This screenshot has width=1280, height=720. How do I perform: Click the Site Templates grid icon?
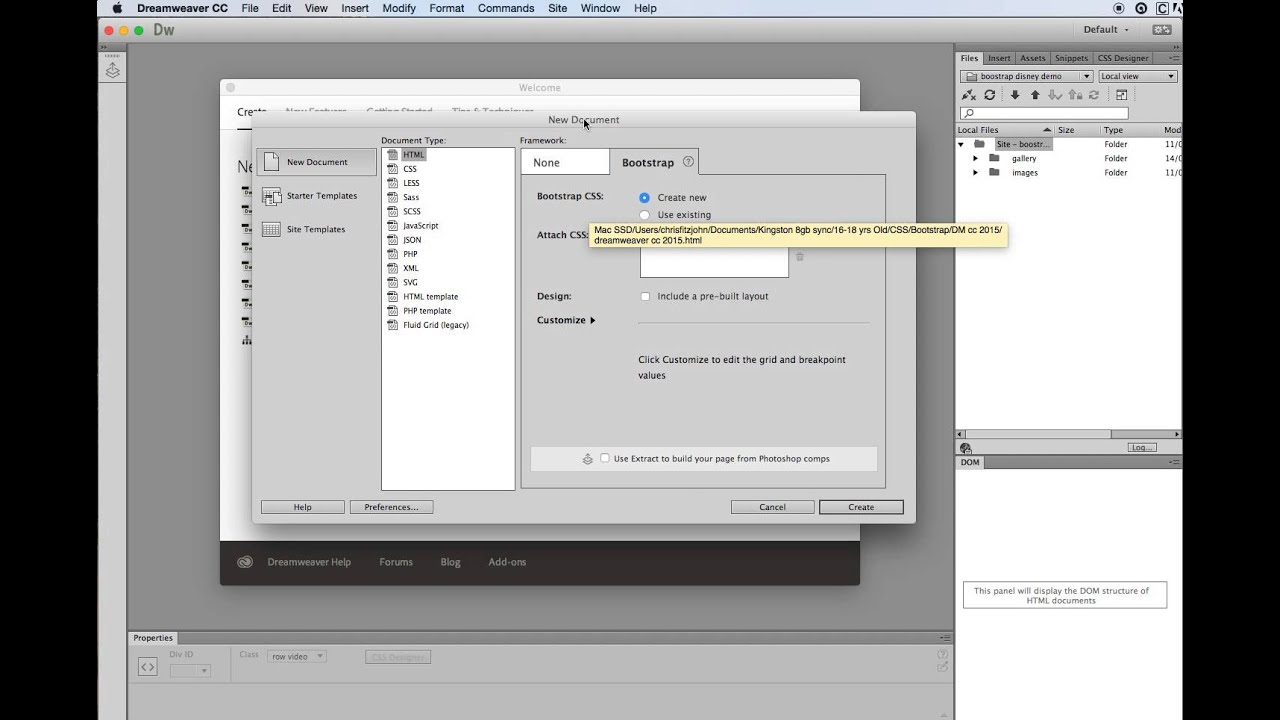pyautogui.click(x=271, y=229)
